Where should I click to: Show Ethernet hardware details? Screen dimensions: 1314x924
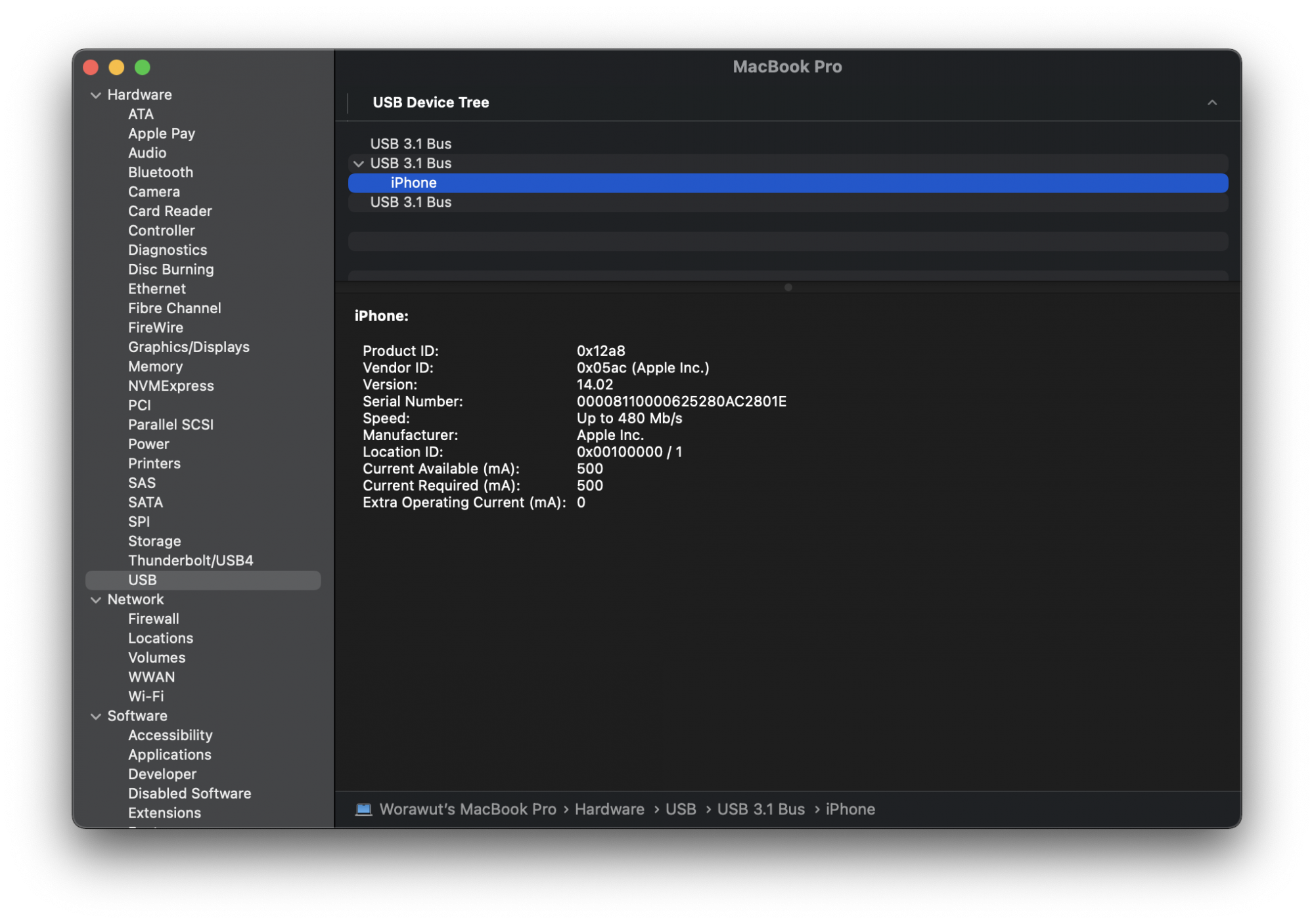tap(157, 289)
